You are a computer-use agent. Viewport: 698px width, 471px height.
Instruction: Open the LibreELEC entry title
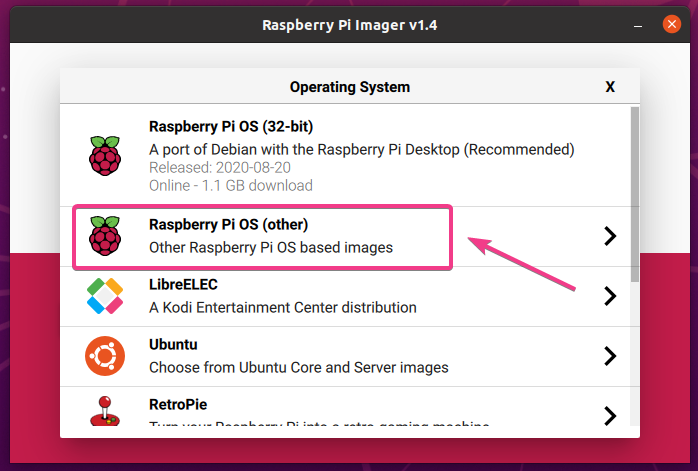(x=183, y=284)
